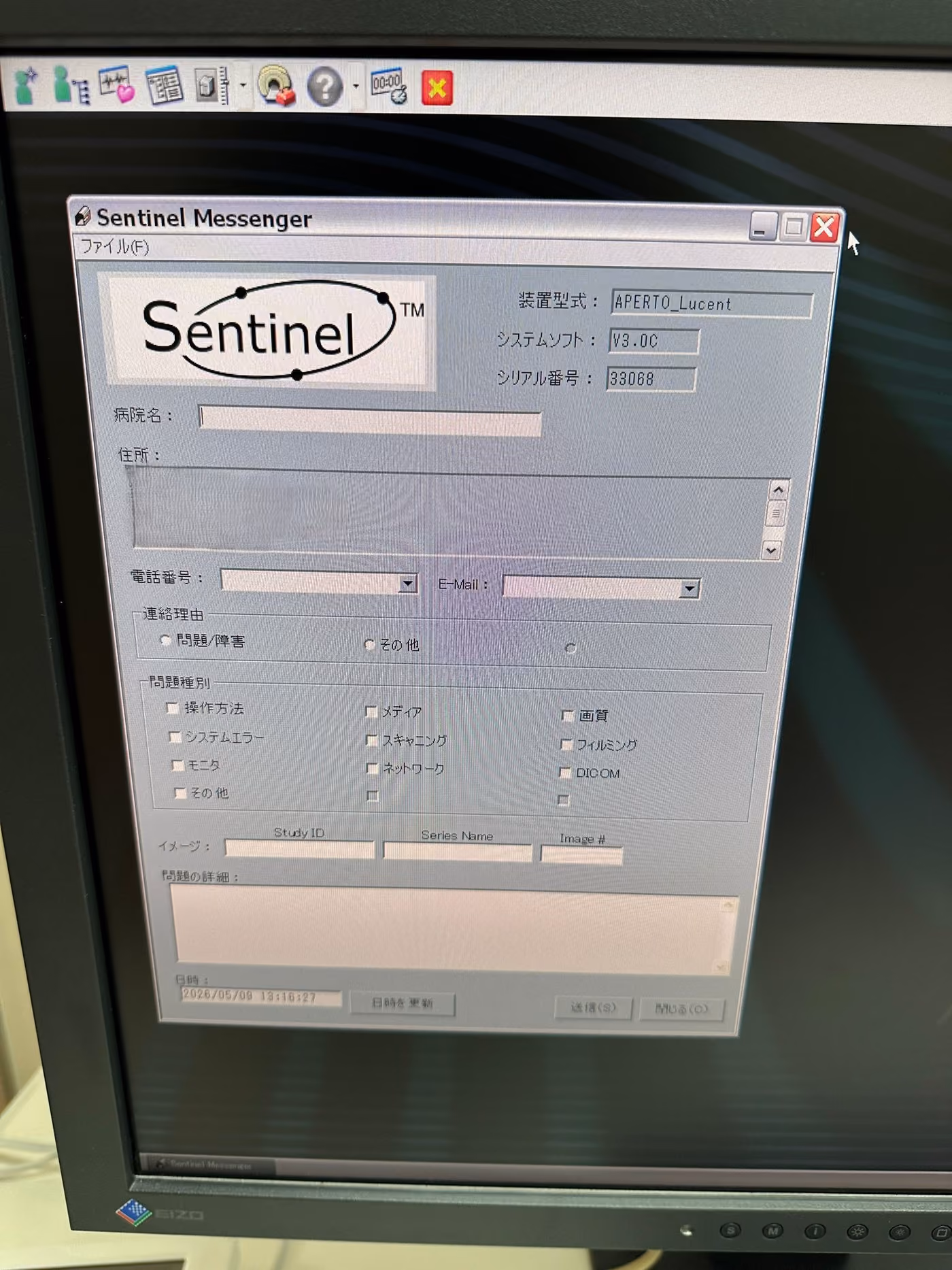Minimize the Sentinel Messenger window

pos(763,226)
